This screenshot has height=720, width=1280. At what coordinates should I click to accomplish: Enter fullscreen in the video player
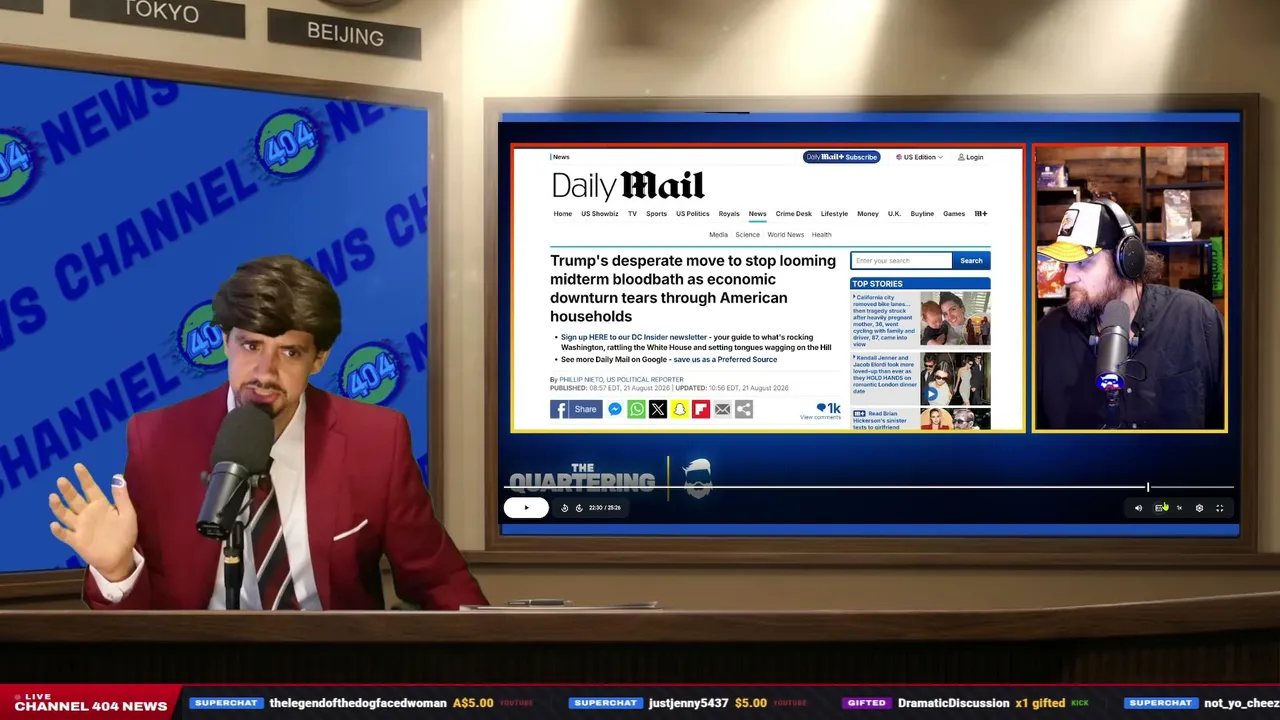1219,508
